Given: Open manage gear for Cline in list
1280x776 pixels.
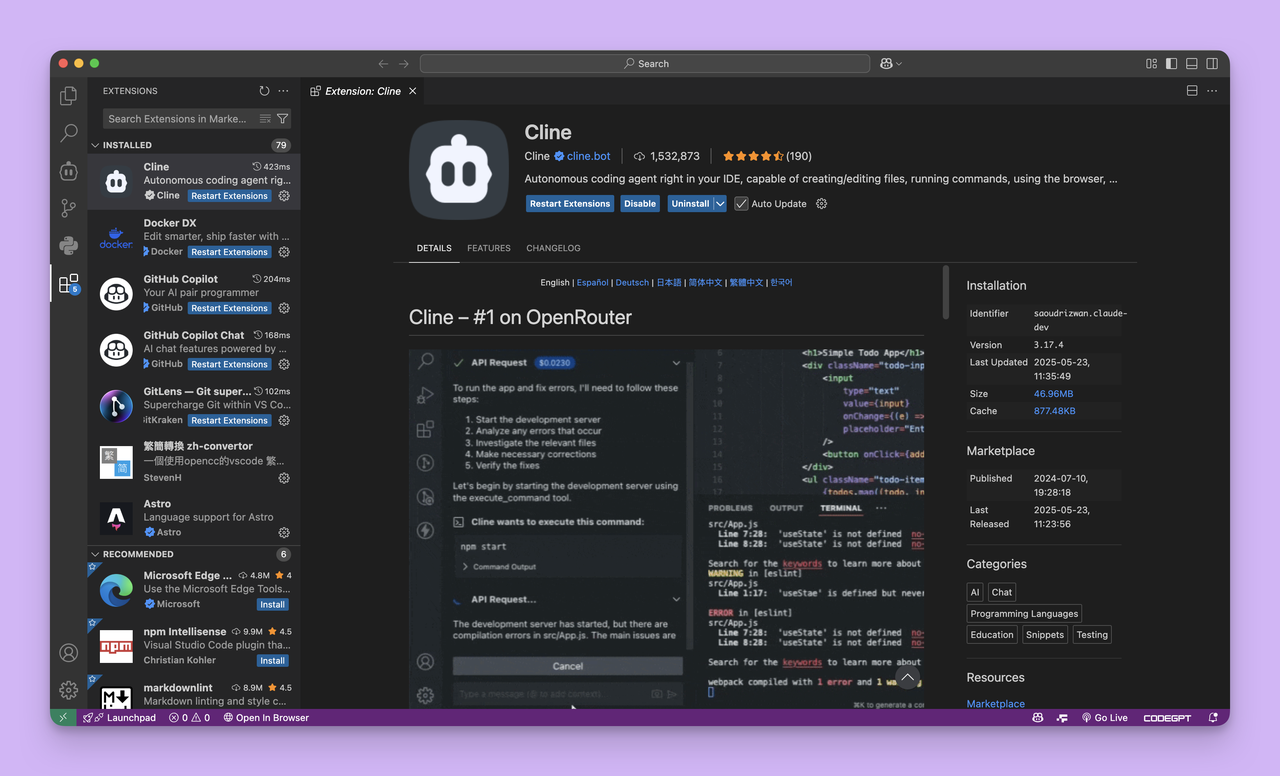Looking at the screenshot, I should (284, 196).
